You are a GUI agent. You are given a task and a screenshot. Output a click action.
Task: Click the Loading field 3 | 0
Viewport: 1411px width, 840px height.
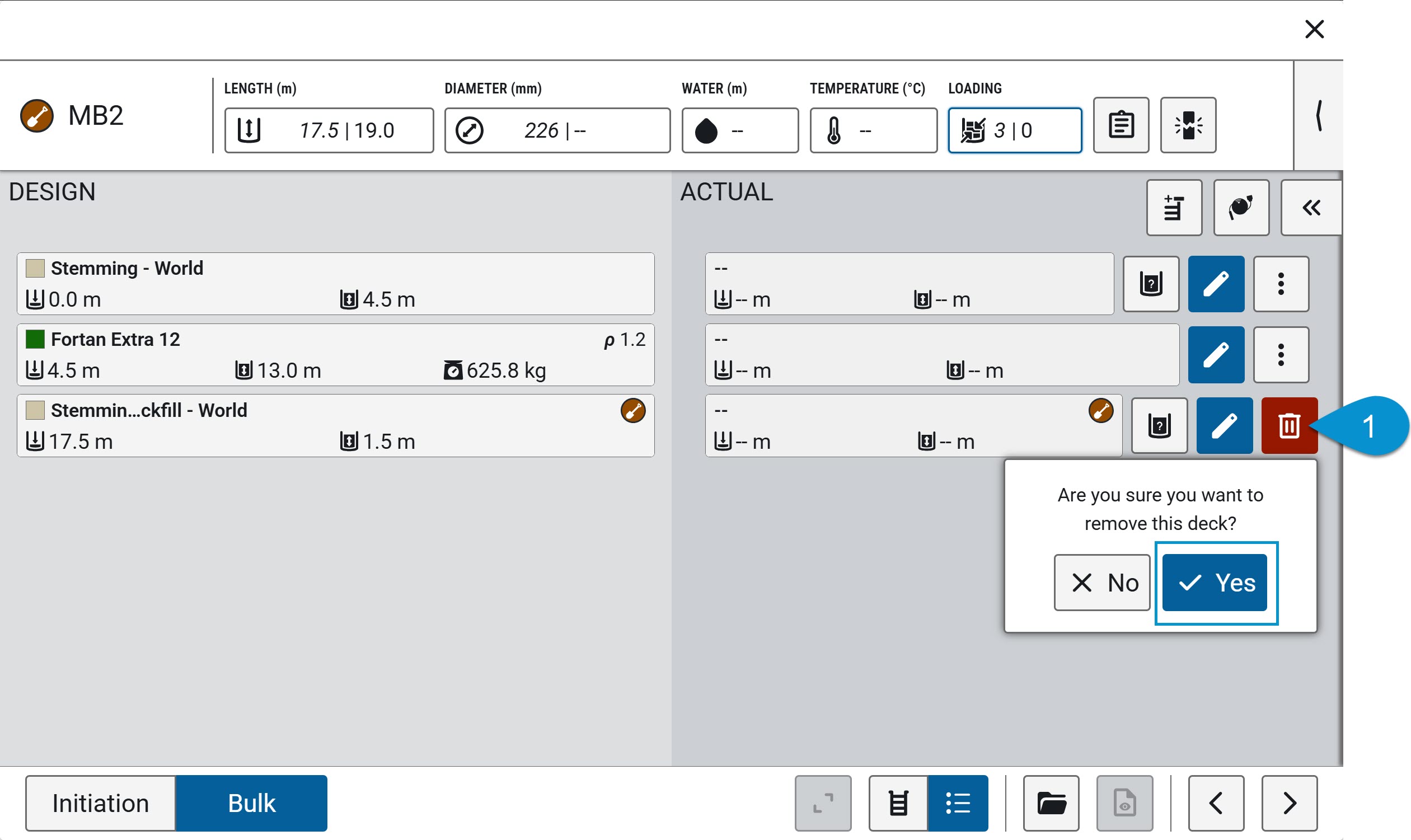(x=1015, y=131)
